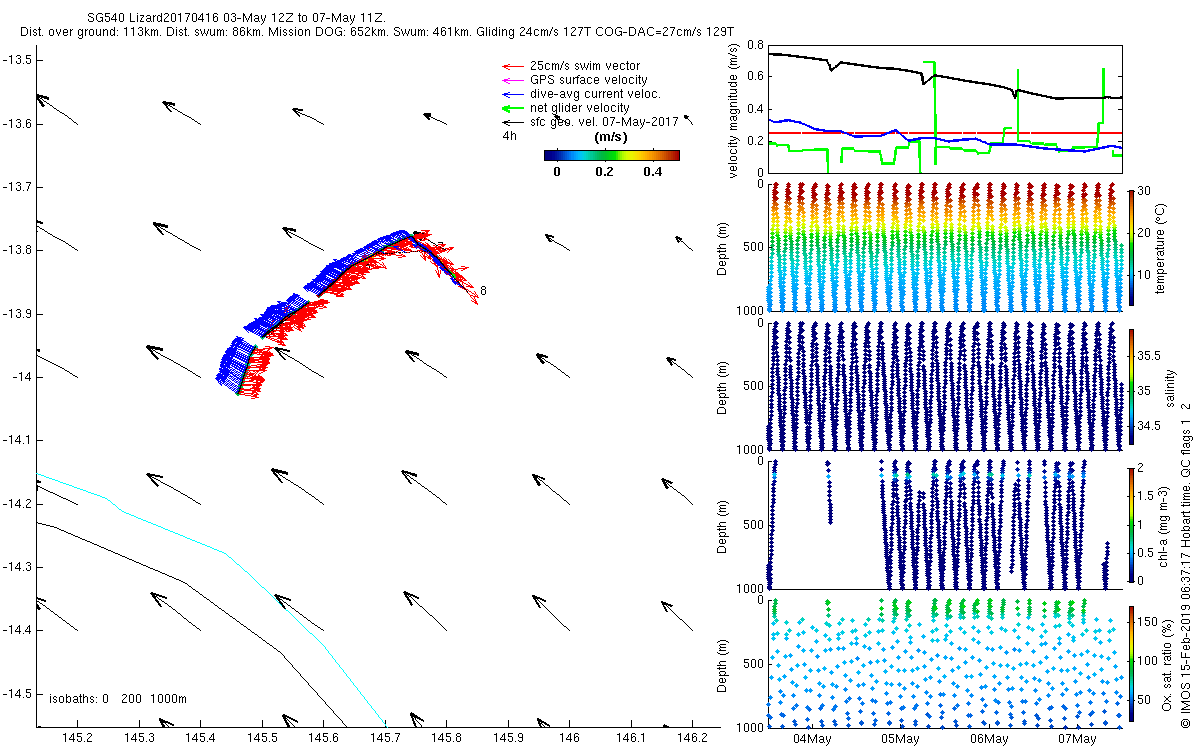
Task: Click the '04May' date tick label
Action: [812, 739]
